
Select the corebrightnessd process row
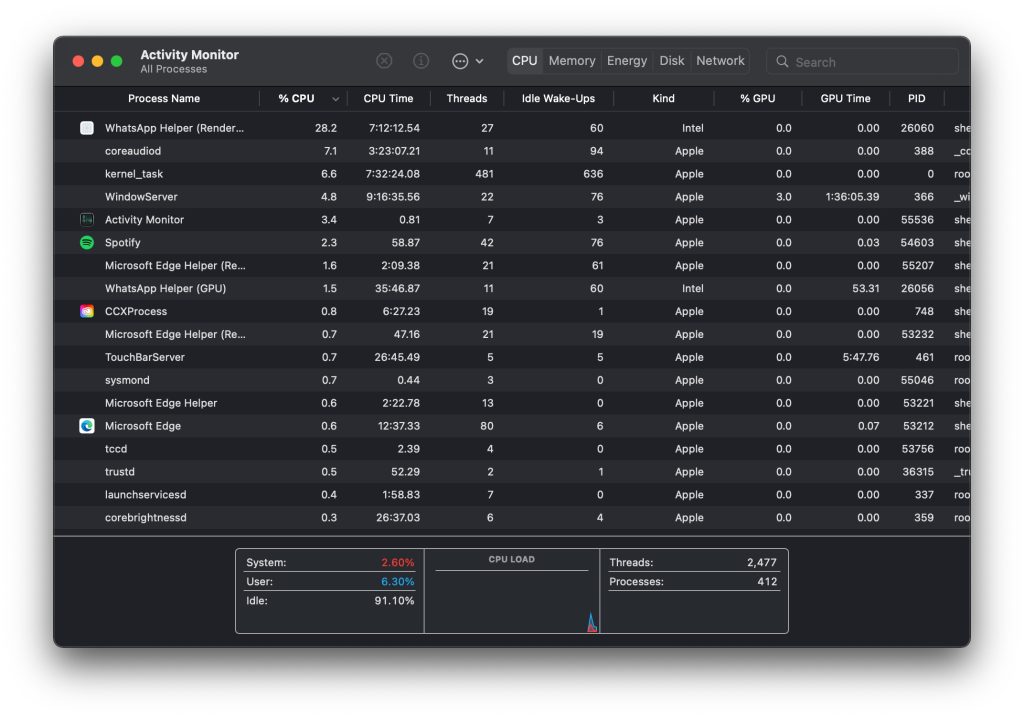click(x=512, y=517)
